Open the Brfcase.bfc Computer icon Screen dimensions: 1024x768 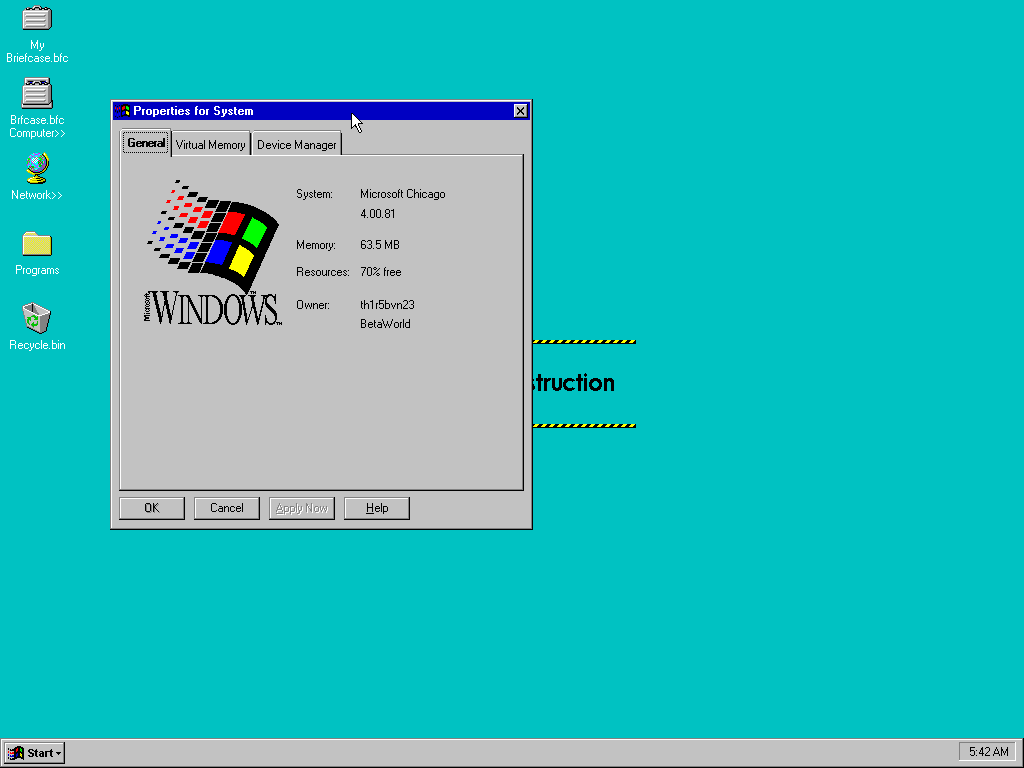pyautogui.click(x=36, y=95)
